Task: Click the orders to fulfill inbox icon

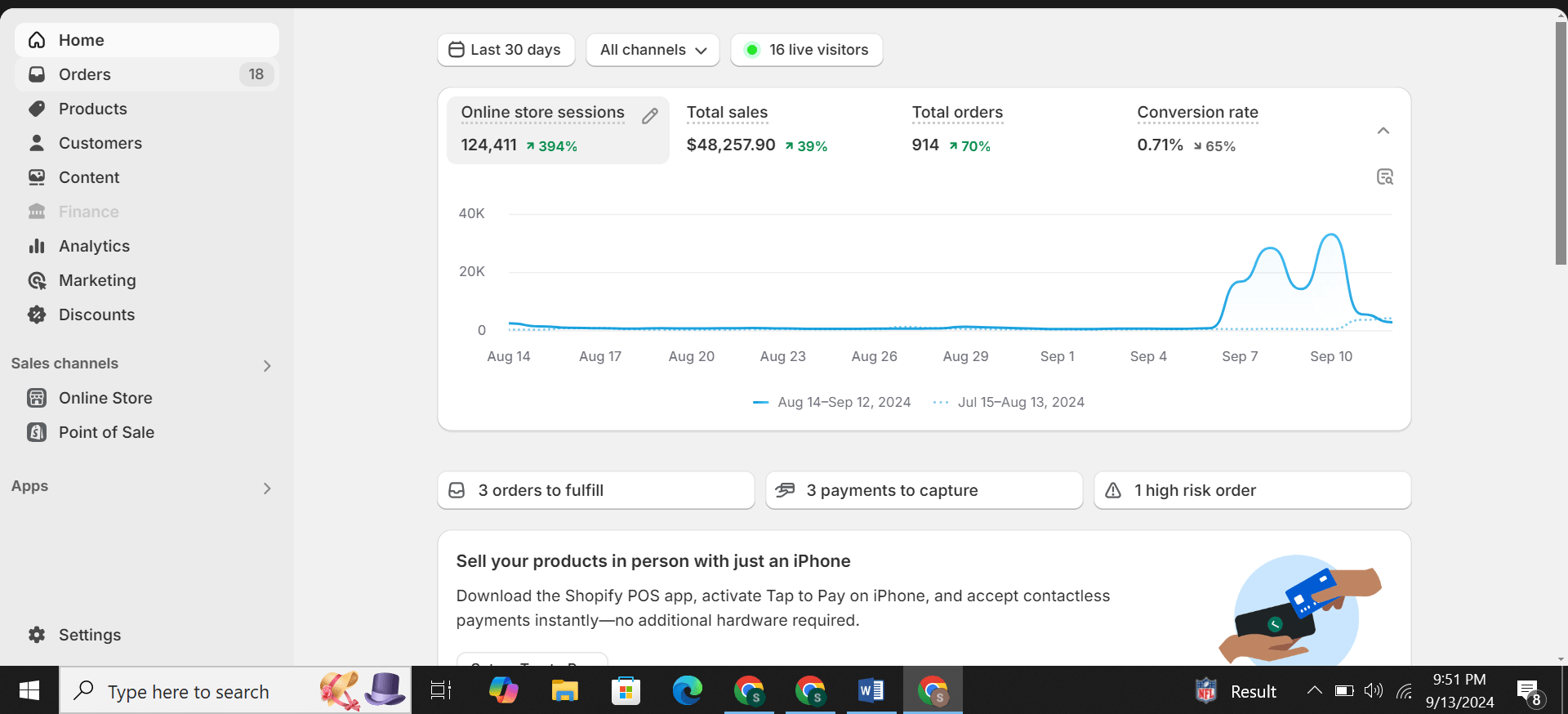Action: pyautogui.click(x=457, y=490)
